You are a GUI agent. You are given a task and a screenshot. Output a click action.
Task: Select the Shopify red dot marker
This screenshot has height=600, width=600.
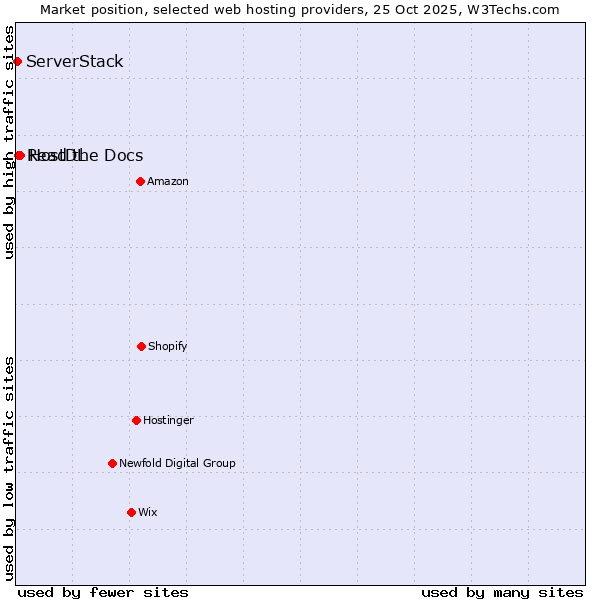click(x=141, y=346)
